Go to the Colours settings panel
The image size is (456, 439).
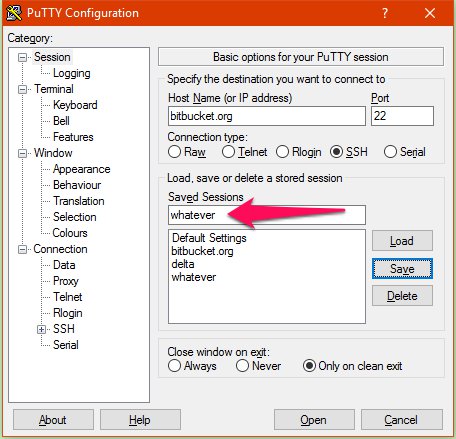pyautogui.click(x=70, y=233)
